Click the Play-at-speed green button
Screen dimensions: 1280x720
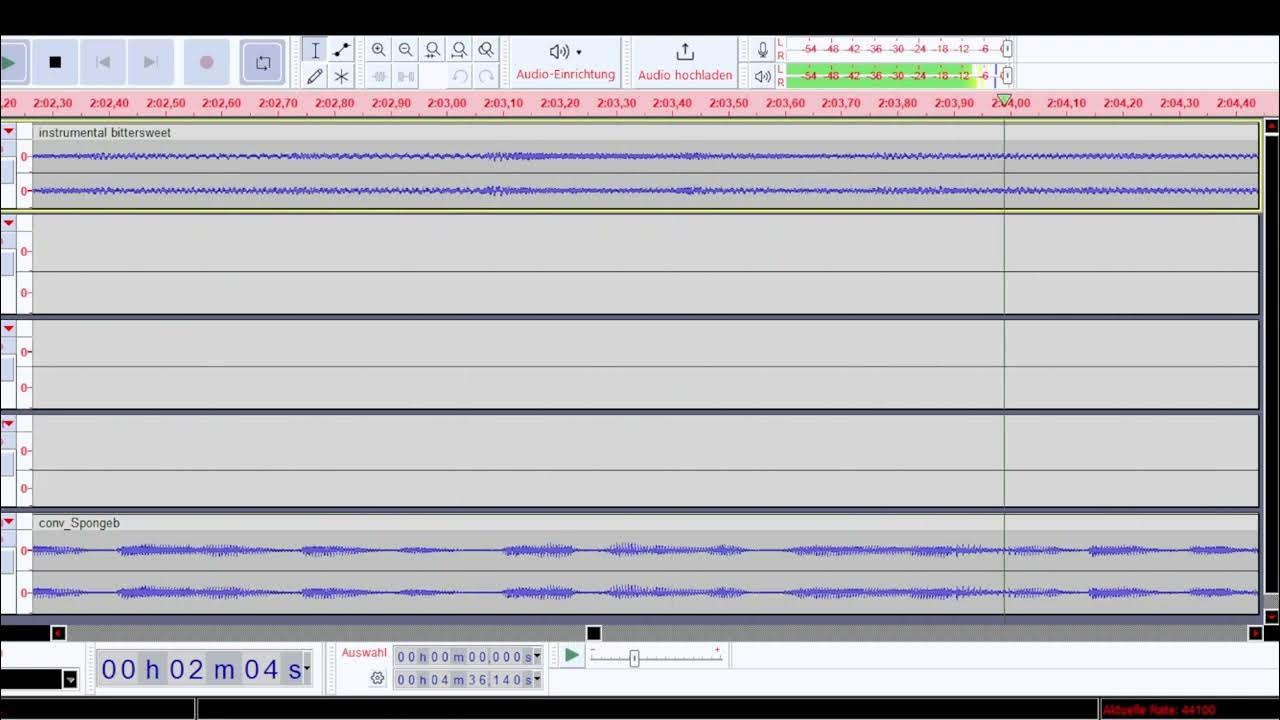coord(572,655)
